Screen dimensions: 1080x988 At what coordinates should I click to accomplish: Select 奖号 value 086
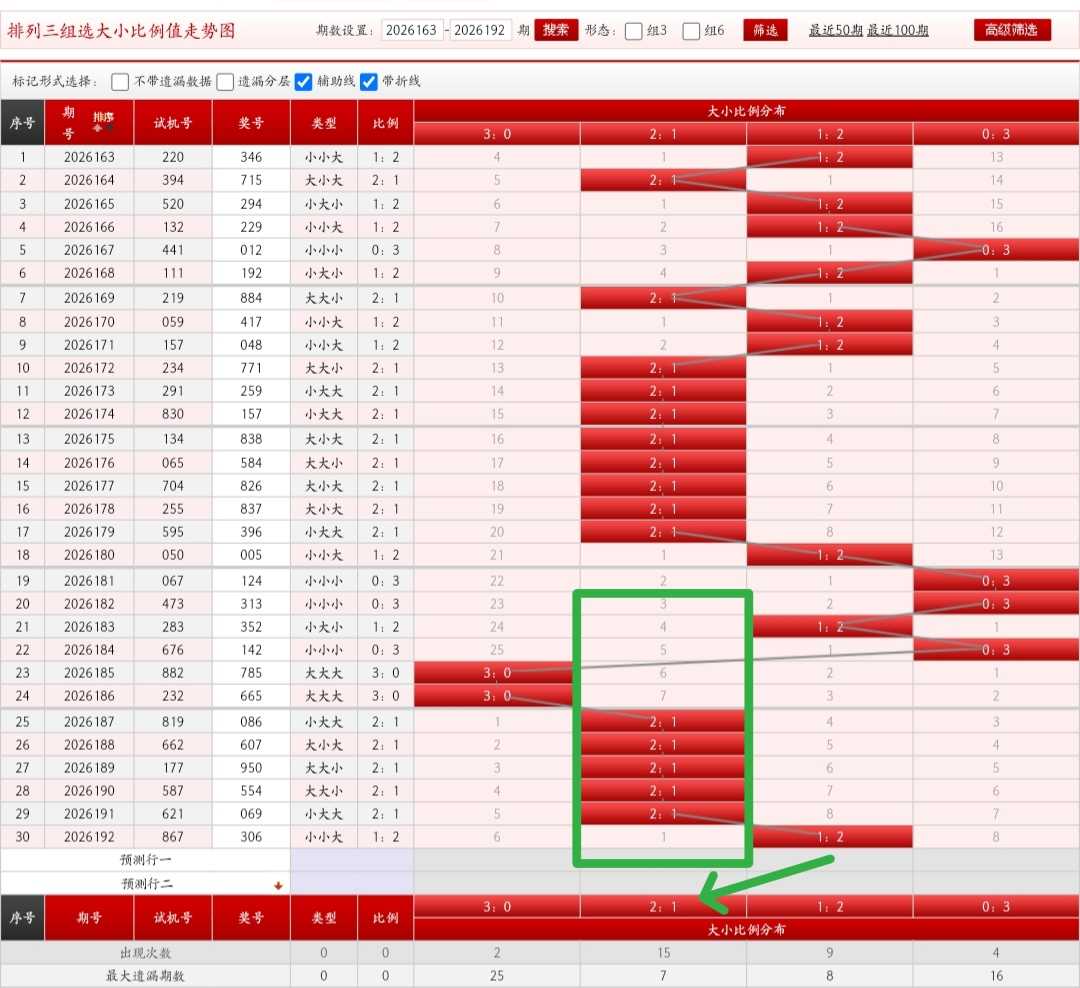click(x=251, y=721)
